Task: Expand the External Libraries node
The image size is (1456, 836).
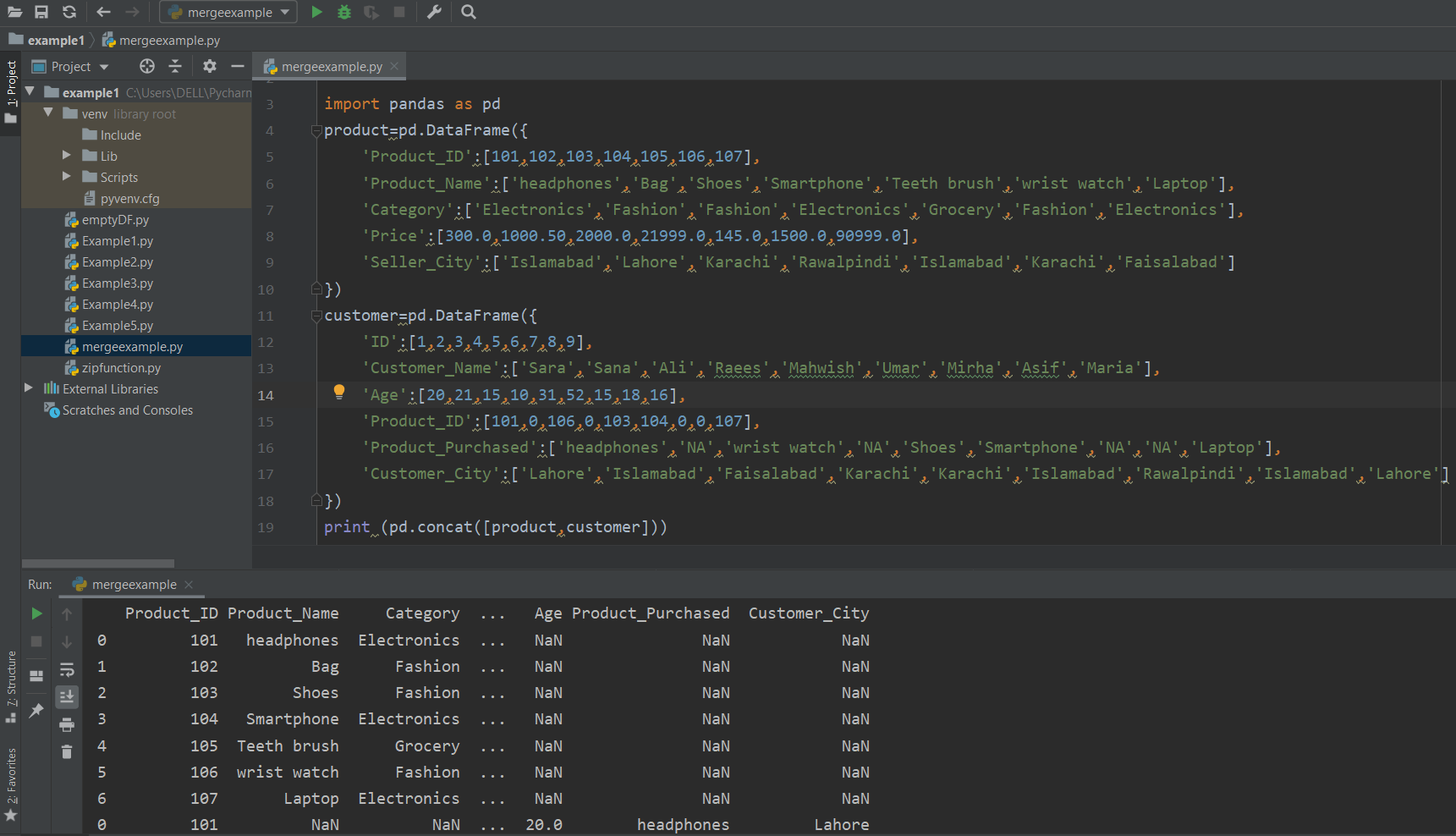Action: coord(29,388)
